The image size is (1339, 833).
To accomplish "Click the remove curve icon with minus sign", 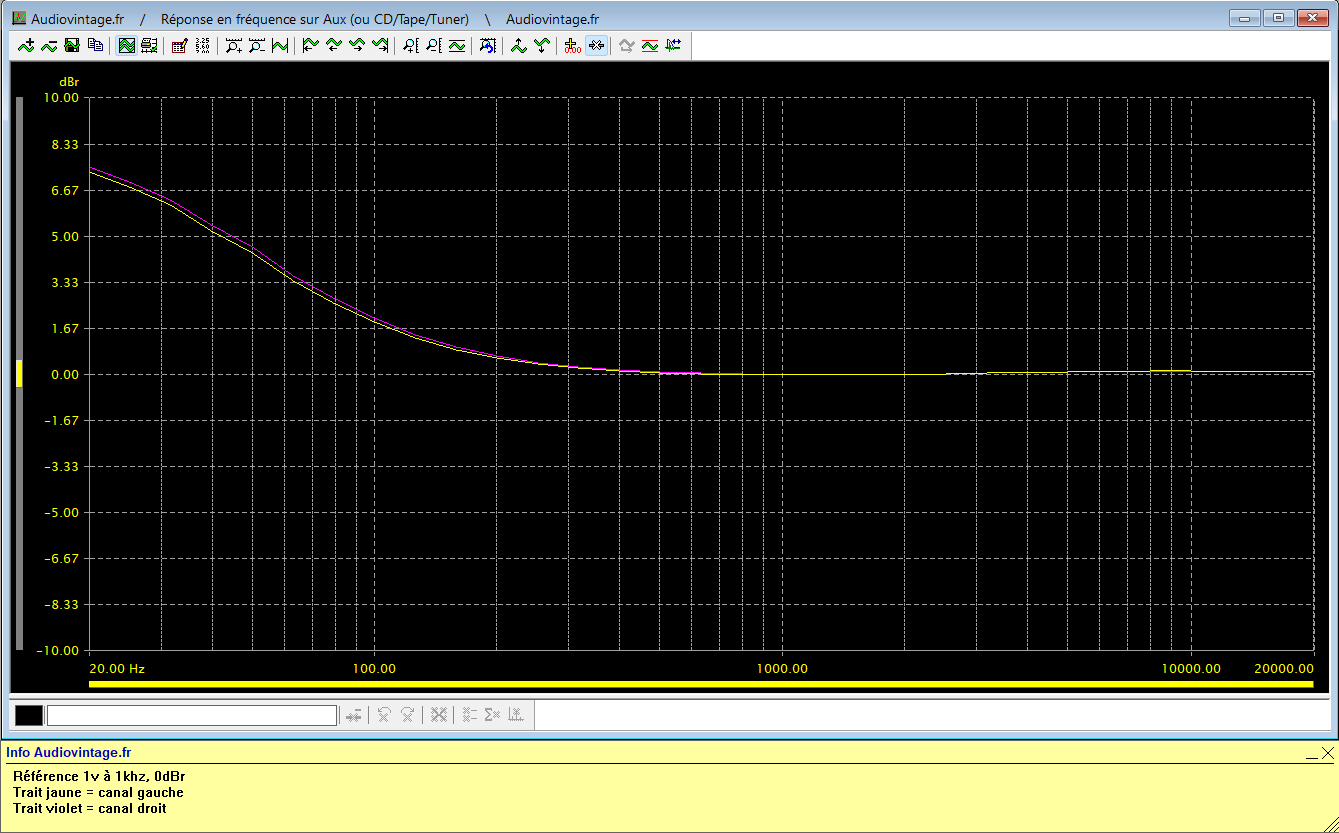I will (x=48, y=45).
